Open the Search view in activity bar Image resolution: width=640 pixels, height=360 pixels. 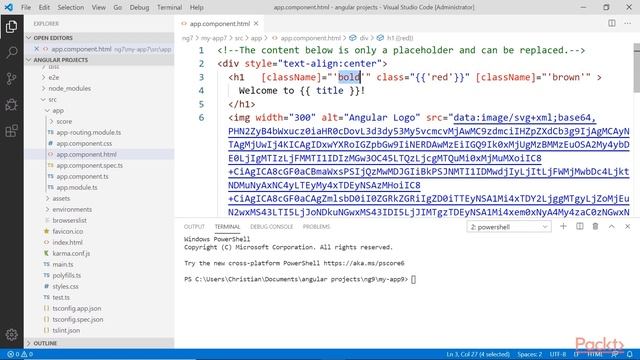point(11,52)
